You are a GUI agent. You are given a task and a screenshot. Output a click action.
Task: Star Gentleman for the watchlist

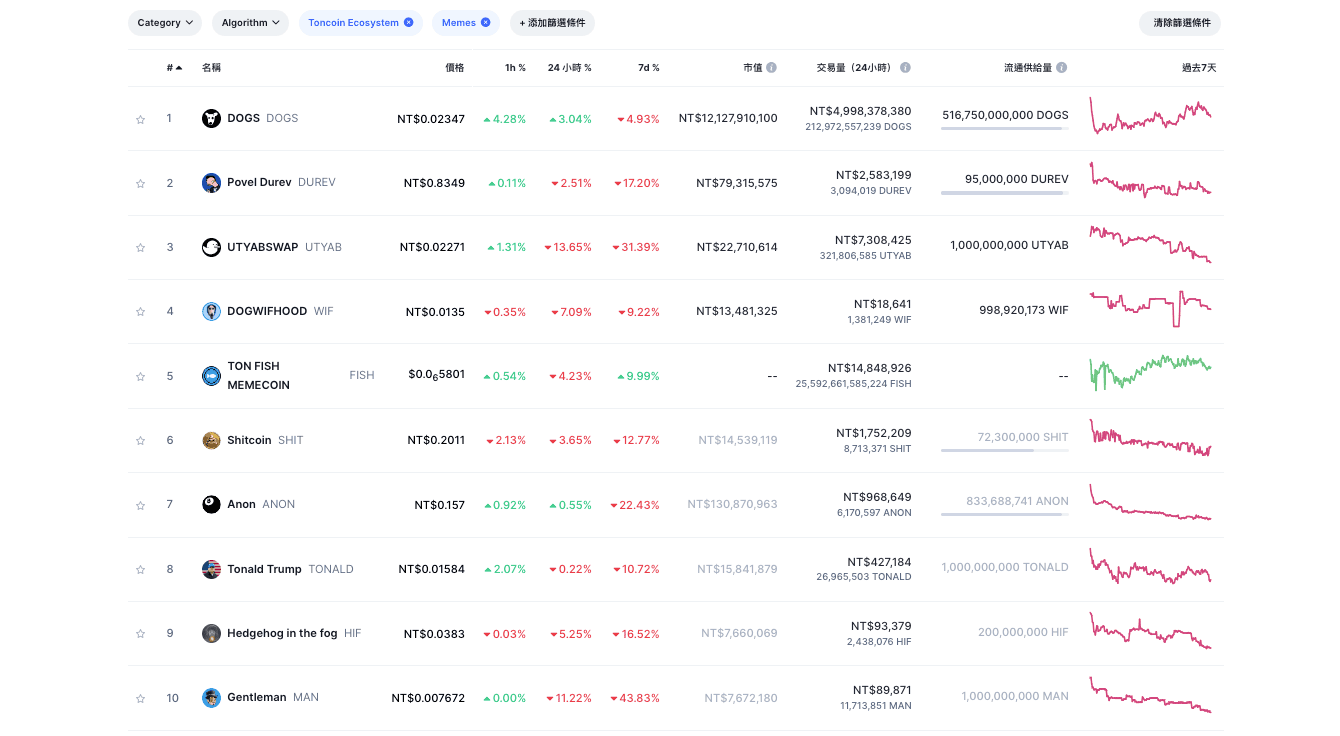point(140,698)
